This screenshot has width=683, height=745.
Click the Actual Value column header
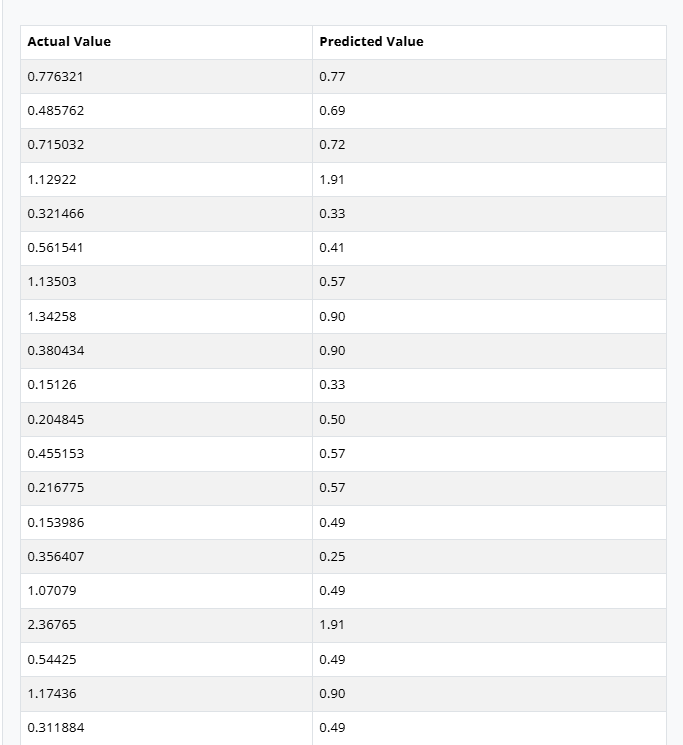pyautogui.click(x=69, y=42)
